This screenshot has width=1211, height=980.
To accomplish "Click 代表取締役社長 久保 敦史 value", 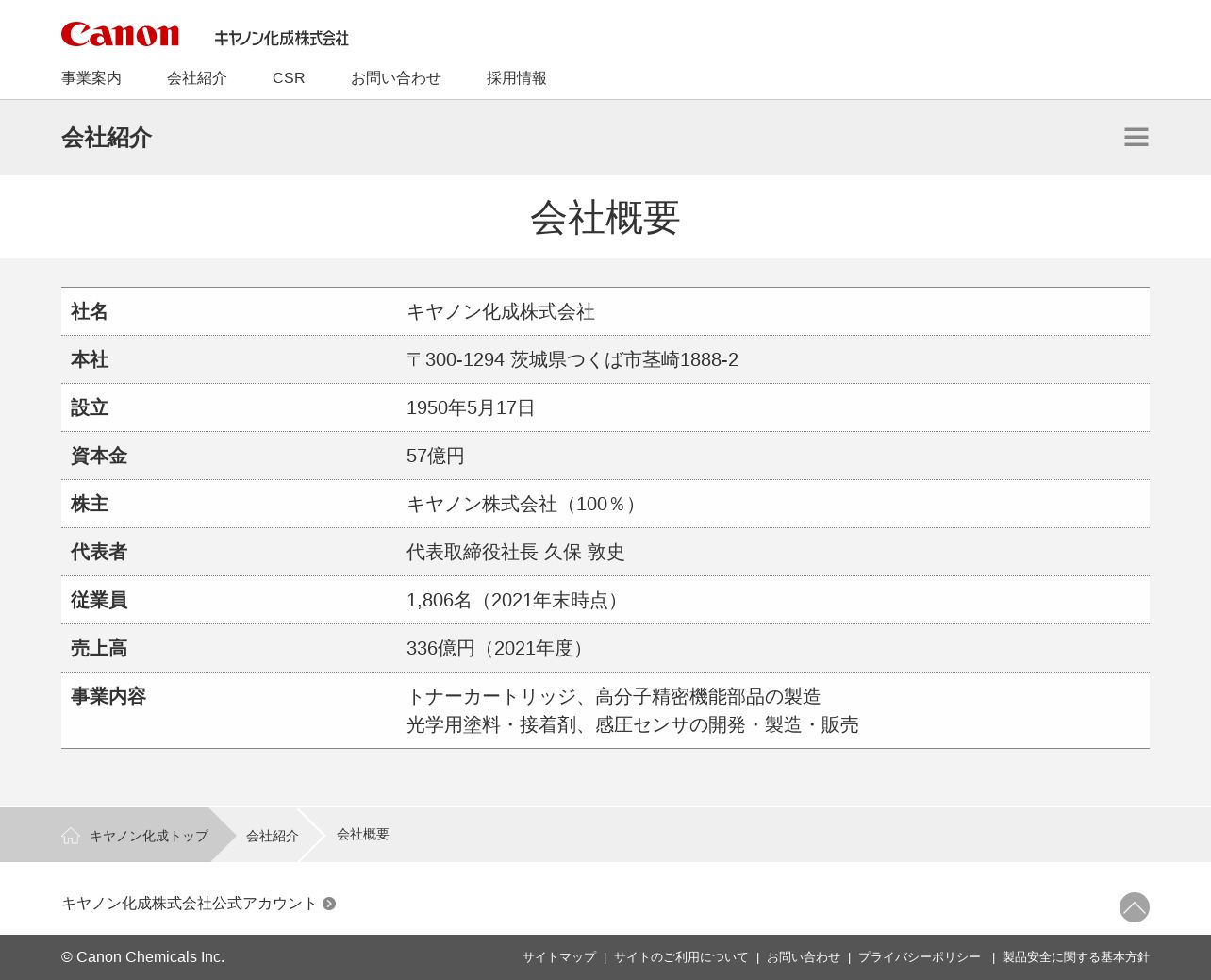I will pyautogui.click(x=516, y=552).
